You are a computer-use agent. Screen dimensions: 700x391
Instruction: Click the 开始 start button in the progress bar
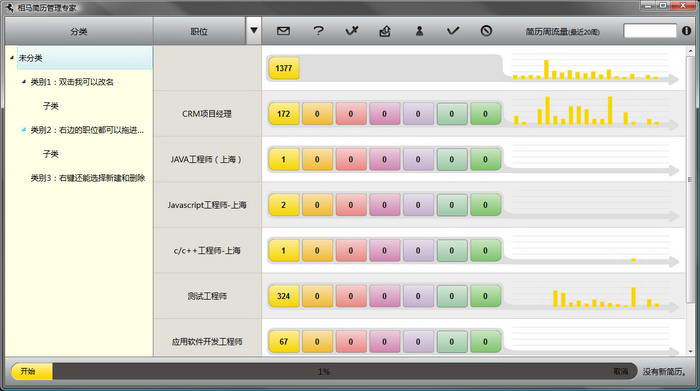coord(32,371)
